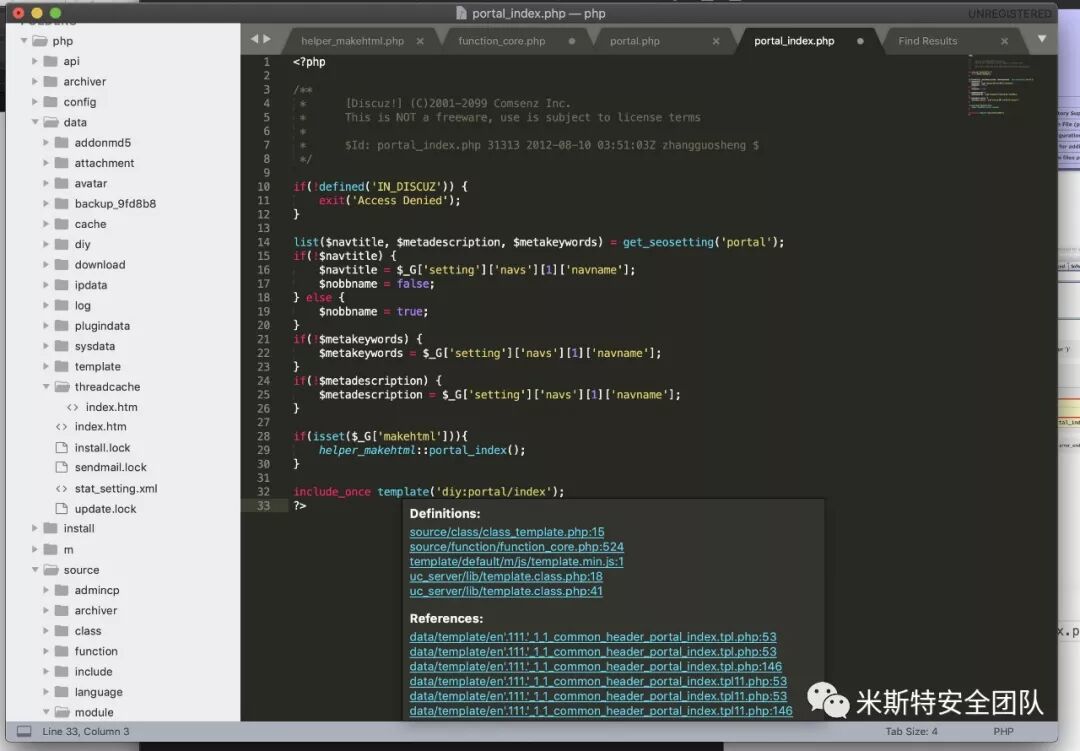Select index.htm file directly under data

click(x=101, y=426)
